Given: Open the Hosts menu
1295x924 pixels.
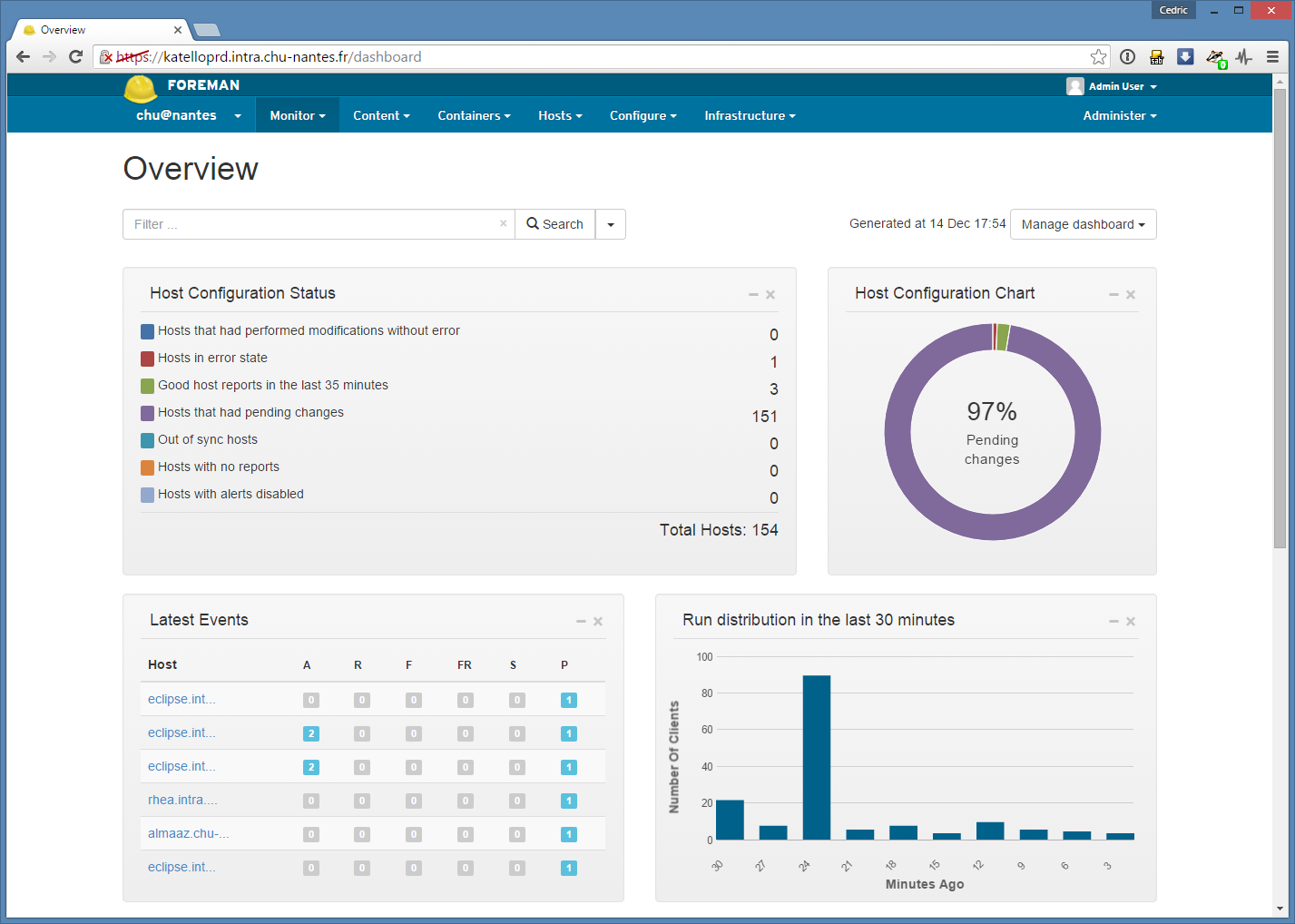Looking at the screenshot, I should pyautogui.click(x=560, y=115).
